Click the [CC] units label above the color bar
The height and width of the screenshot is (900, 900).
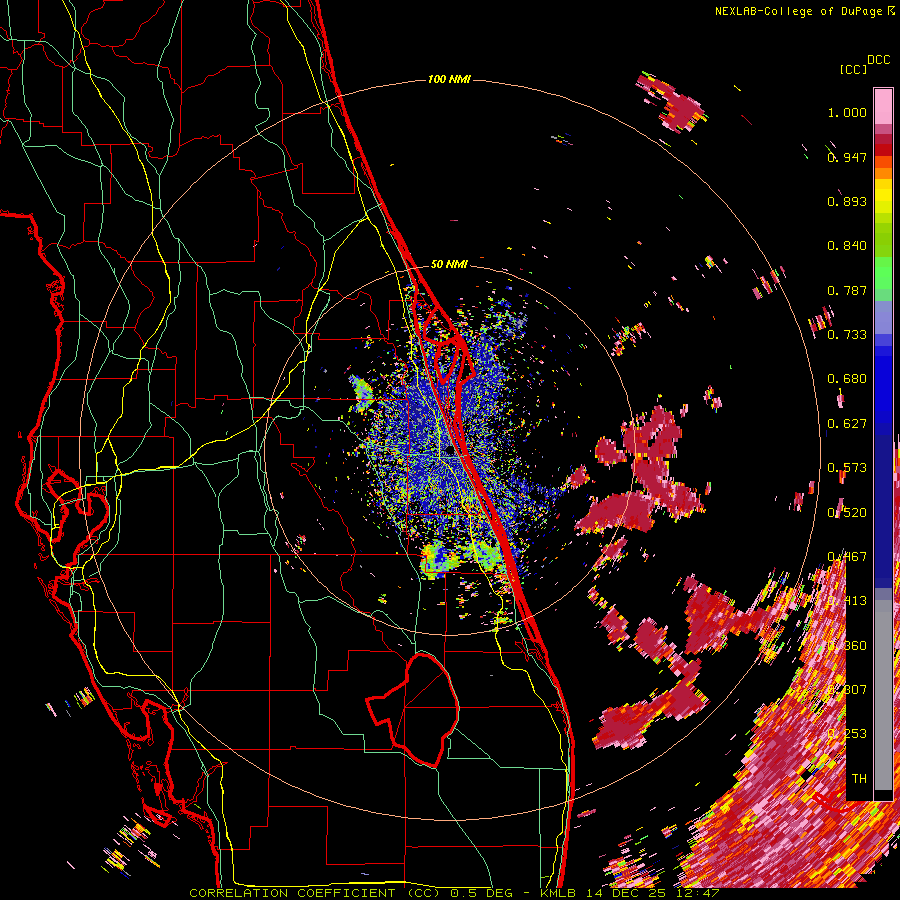pos(853,69)
